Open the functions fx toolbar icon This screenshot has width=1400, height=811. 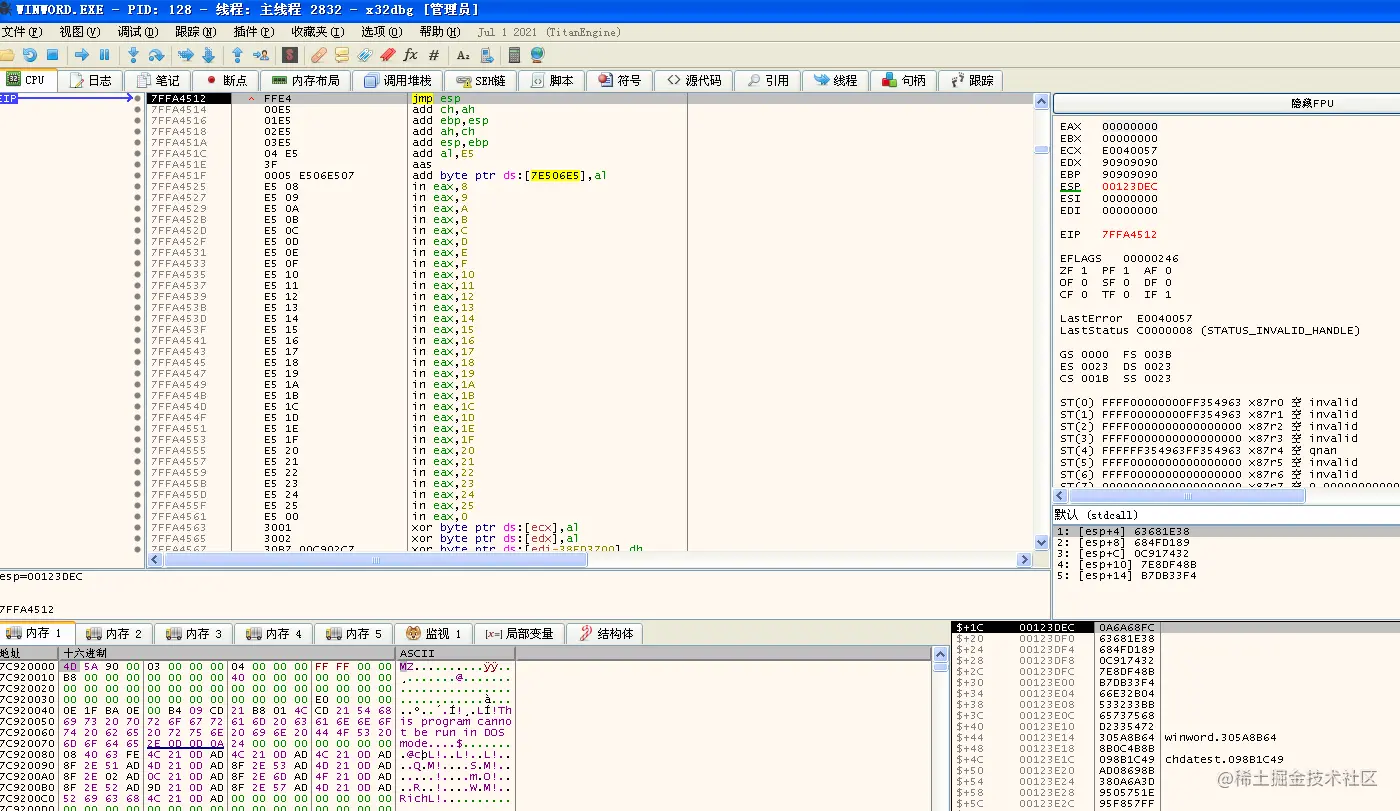pos(410,55)
